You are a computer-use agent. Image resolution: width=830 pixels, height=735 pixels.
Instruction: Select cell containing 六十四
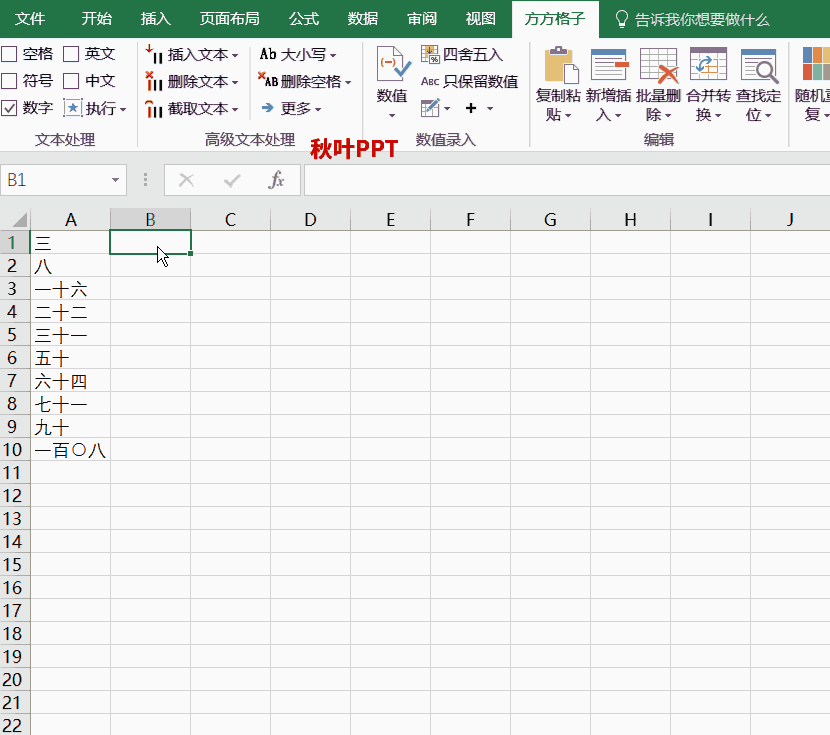[x=70, y=381]
